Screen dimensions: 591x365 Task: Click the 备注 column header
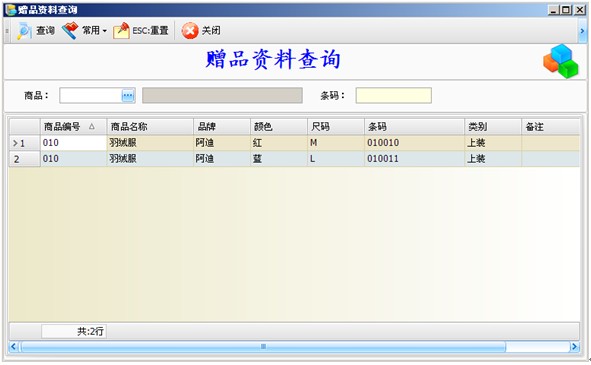point(551,127)
